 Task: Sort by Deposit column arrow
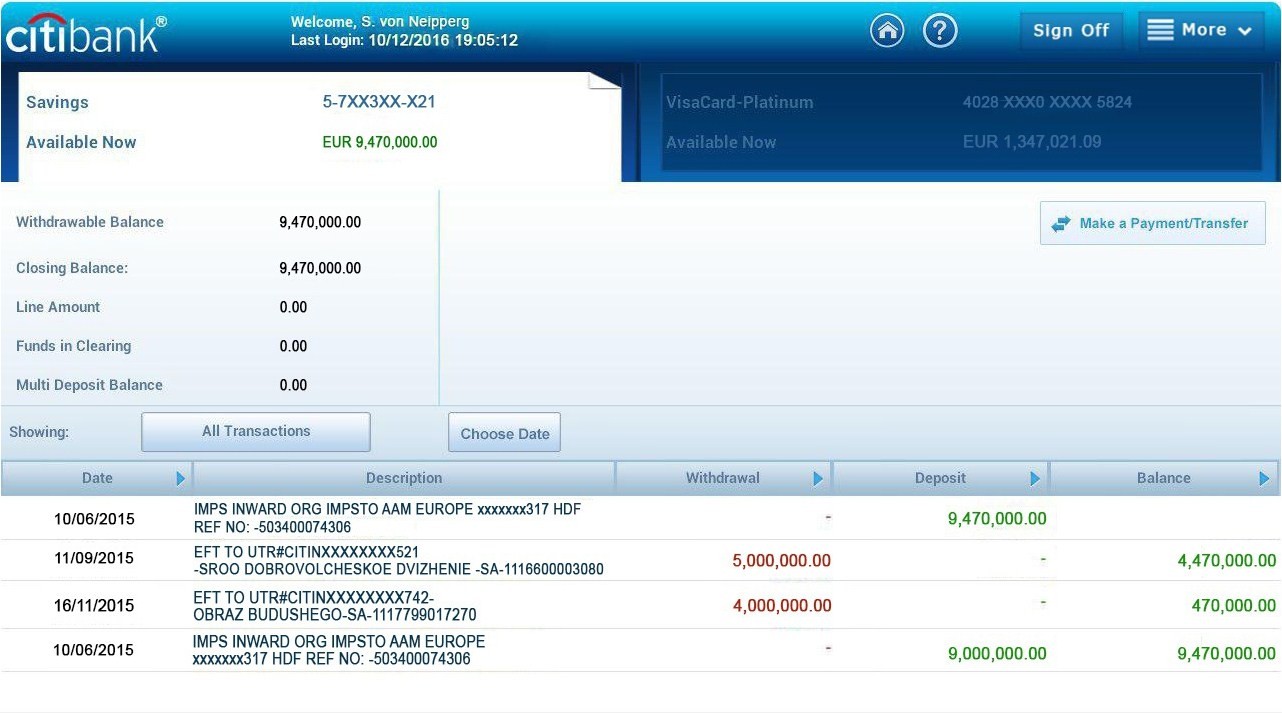tap(1035, 479)
